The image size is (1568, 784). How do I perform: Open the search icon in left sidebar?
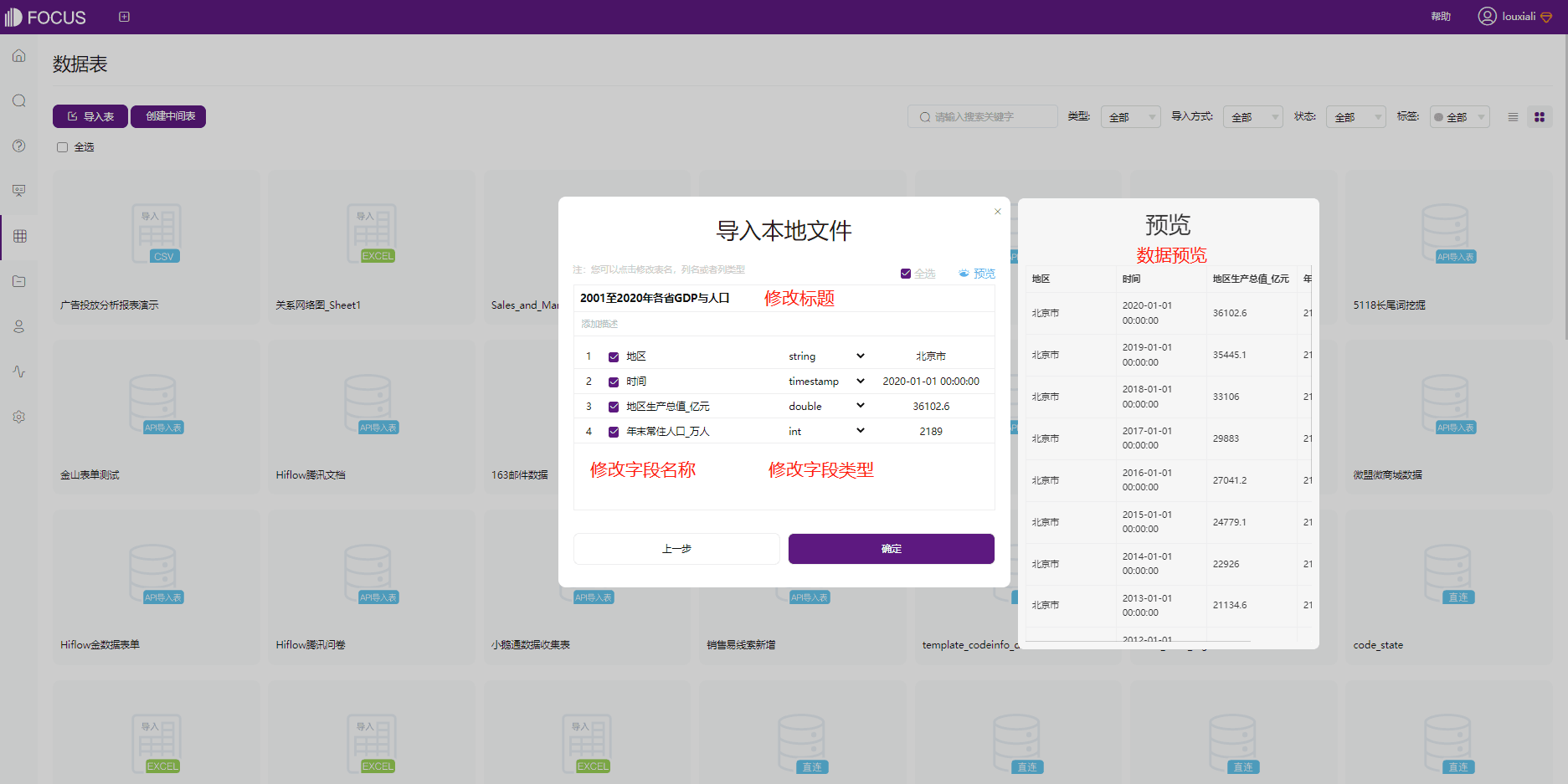pyautogui.click(x=18, y=101)
